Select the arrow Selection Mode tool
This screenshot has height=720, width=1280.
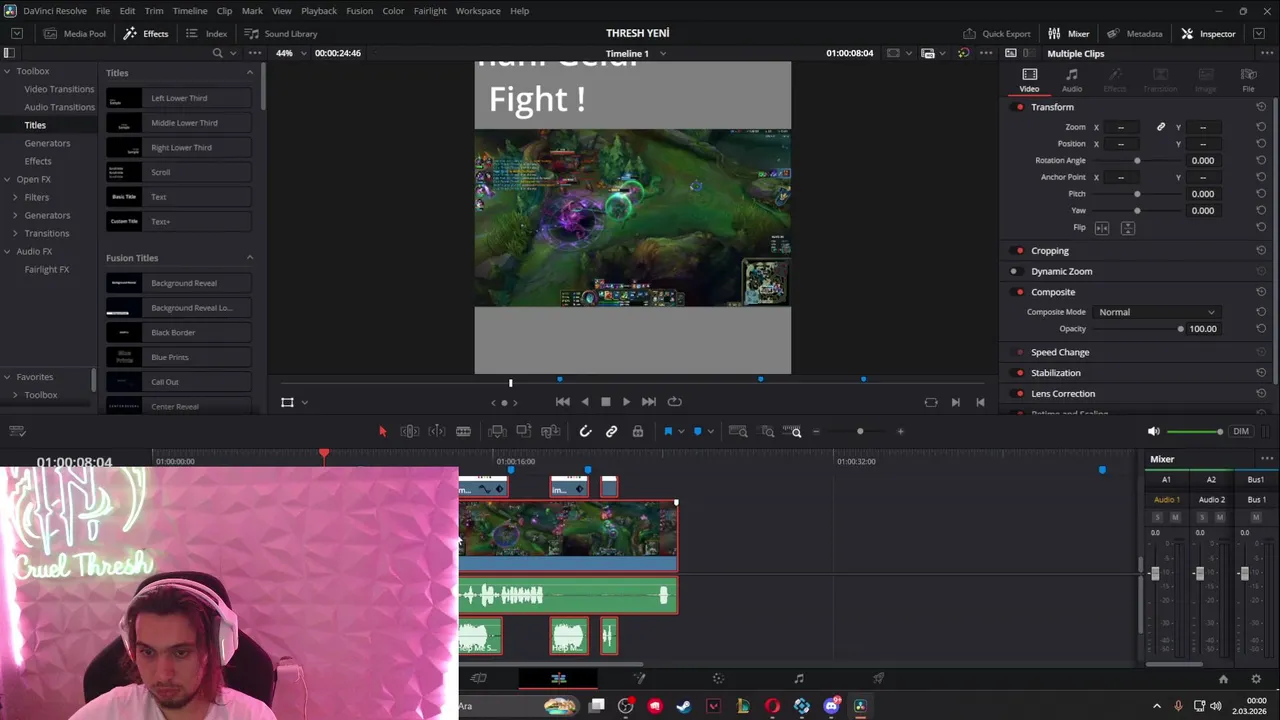[382, 431]
